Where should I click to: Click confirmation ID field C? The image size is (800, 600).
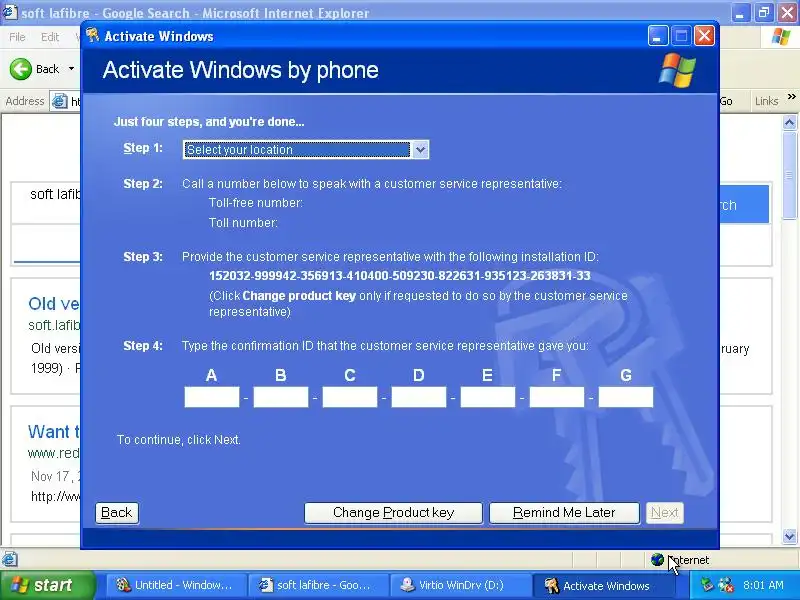pyautogui.click(x=349, y=397)
